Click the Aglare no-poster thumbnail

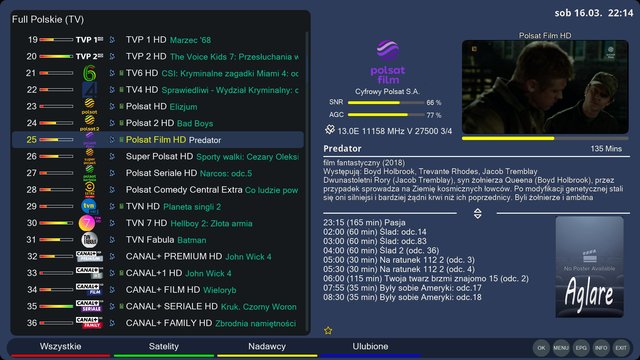click(x=589, y=267)
